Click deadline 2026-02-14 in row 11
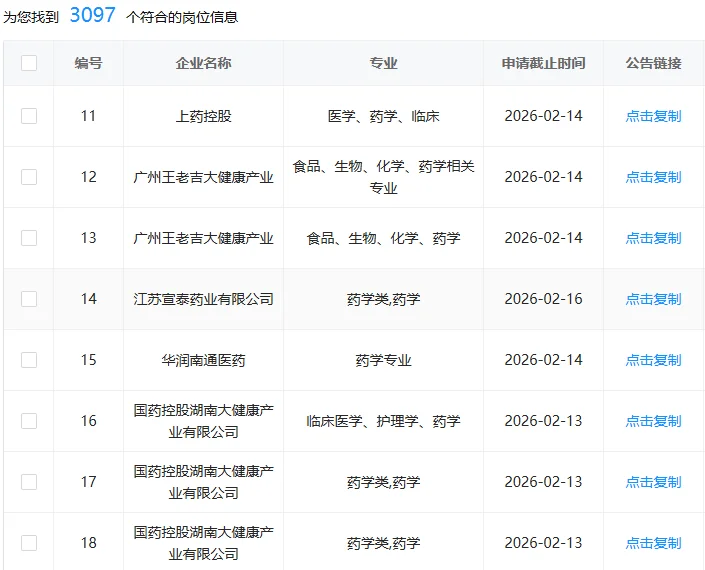This screenshot has width=705, height=570. click(543, 116)
